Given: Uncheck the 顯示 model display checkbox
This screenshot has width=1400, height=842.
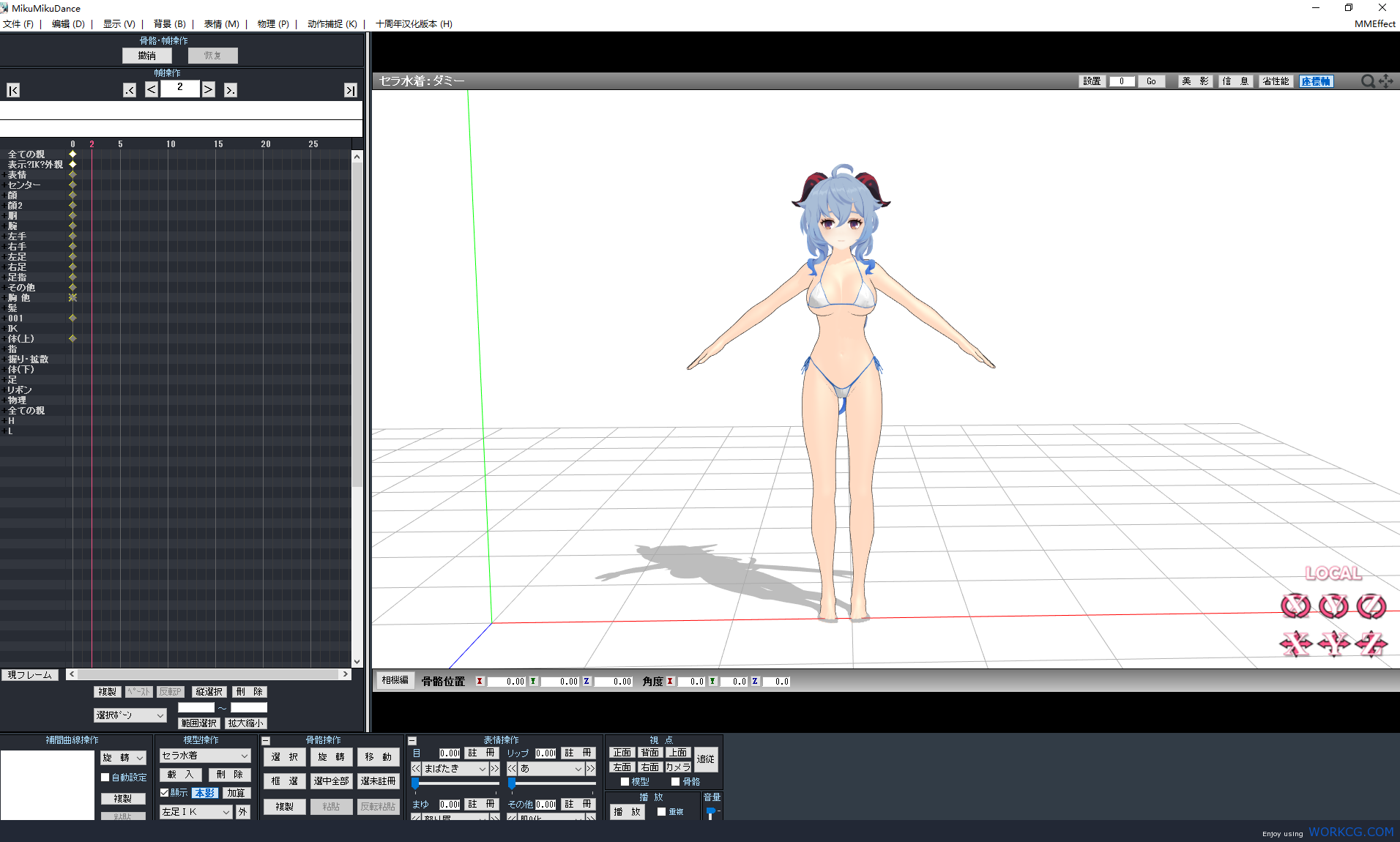Looking at the screenshot, I should point(164,793).
